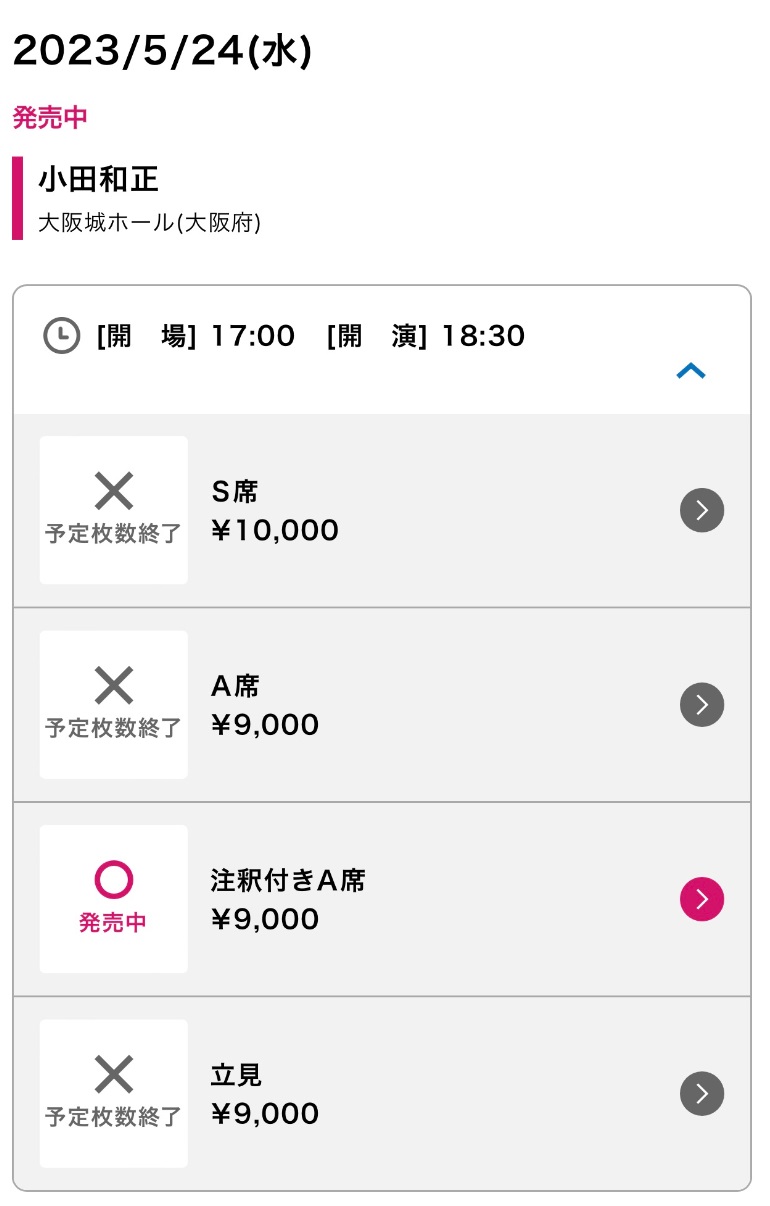Open A席 details via gray arrow

pyautogui.click(x=702, y=705)
